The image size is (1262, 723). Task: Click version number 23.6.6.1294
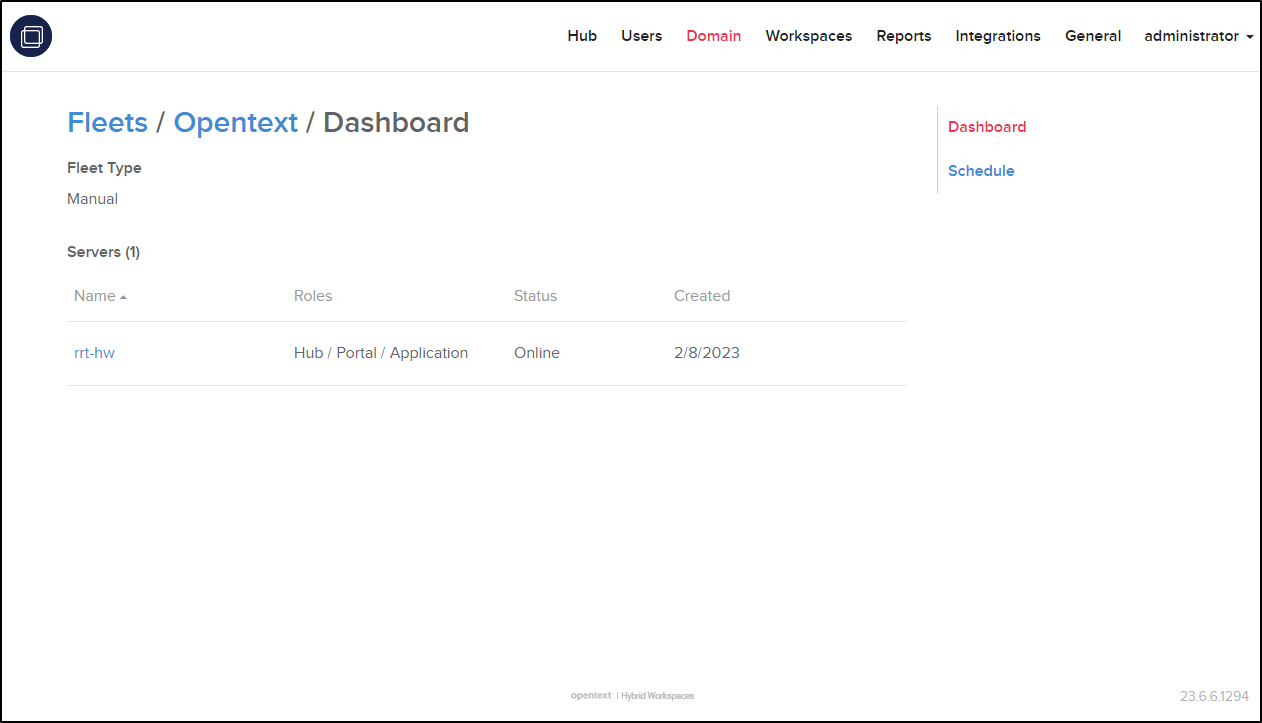(x=1215, y=696)
